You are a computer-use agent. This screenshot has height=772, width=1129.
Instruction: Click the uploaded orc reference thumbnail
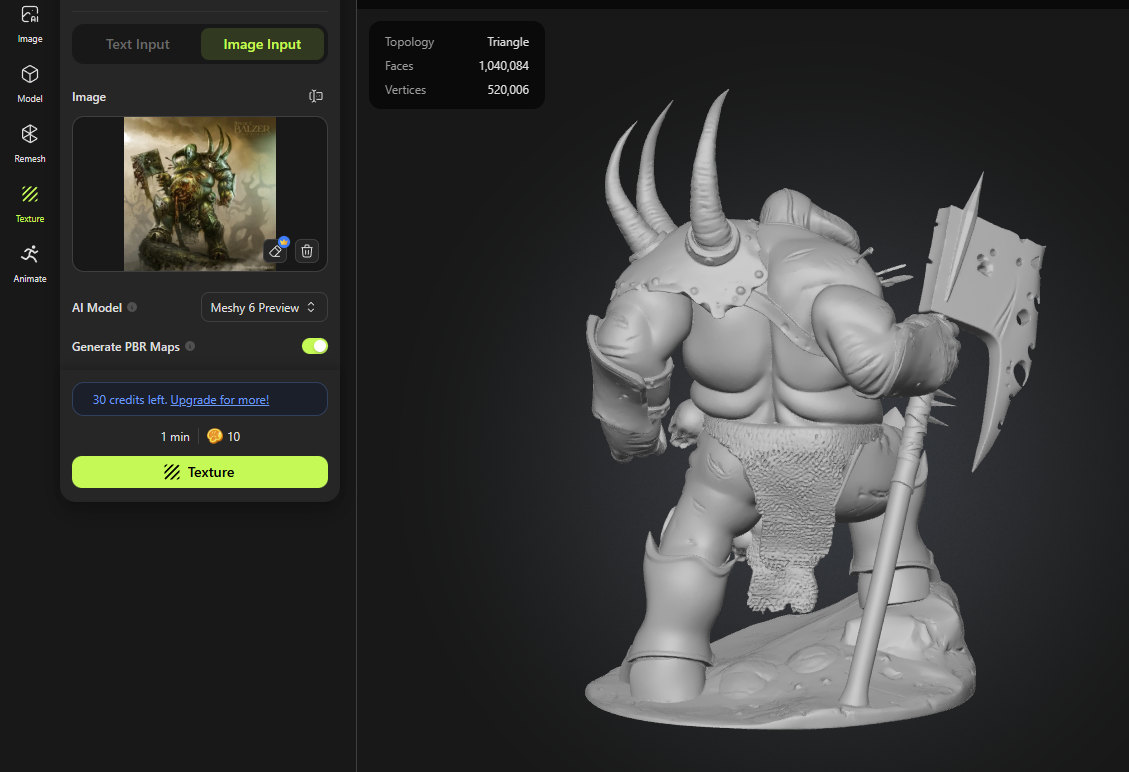[x=199, y=194]
